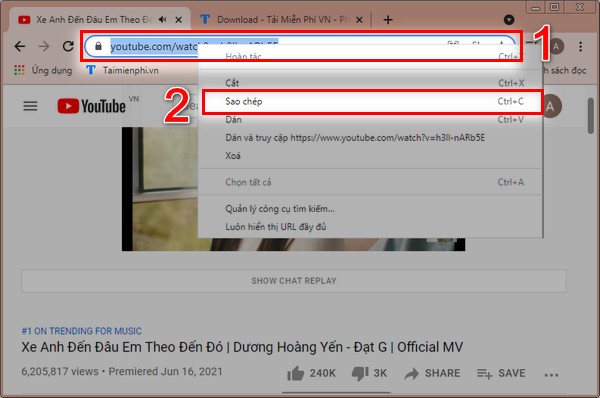Choose Sao chép from context menu
Image resolution: width=600 pixels, height=398 pixels.
[x=370, y=101]
